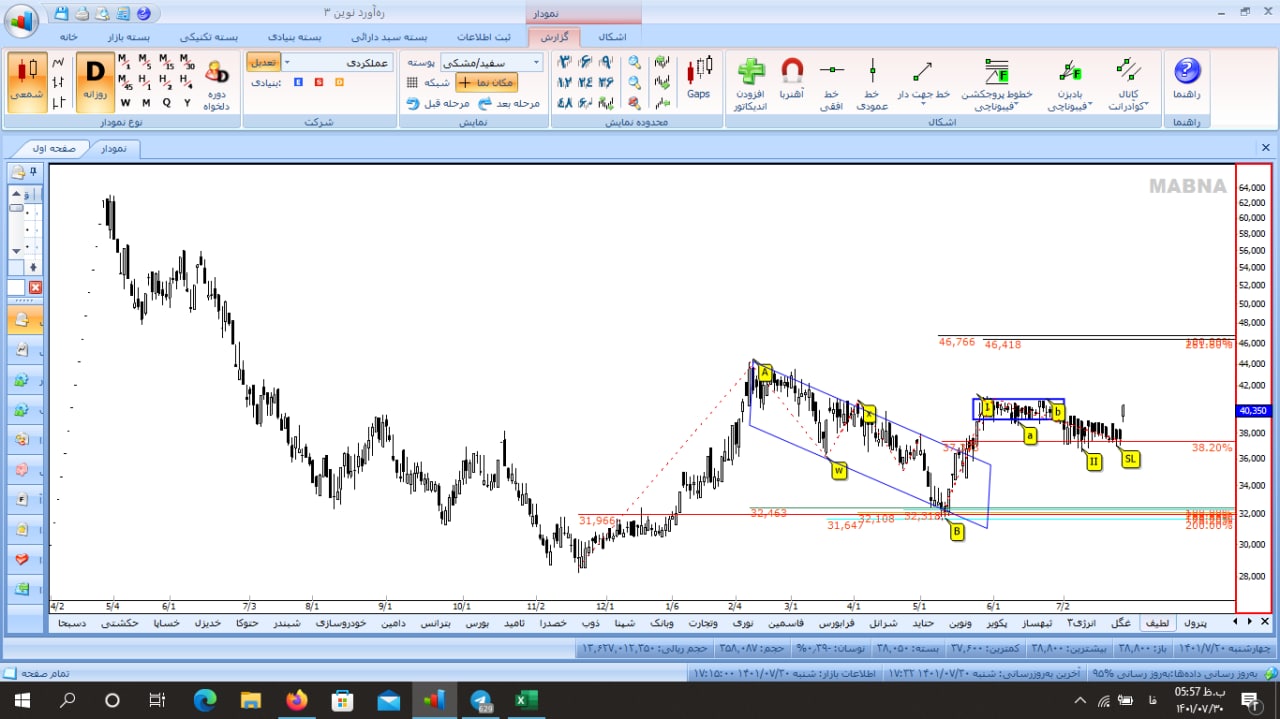Switch to H1 hourly timeframe
1280x719 pixels.
(x=145, y=81)
